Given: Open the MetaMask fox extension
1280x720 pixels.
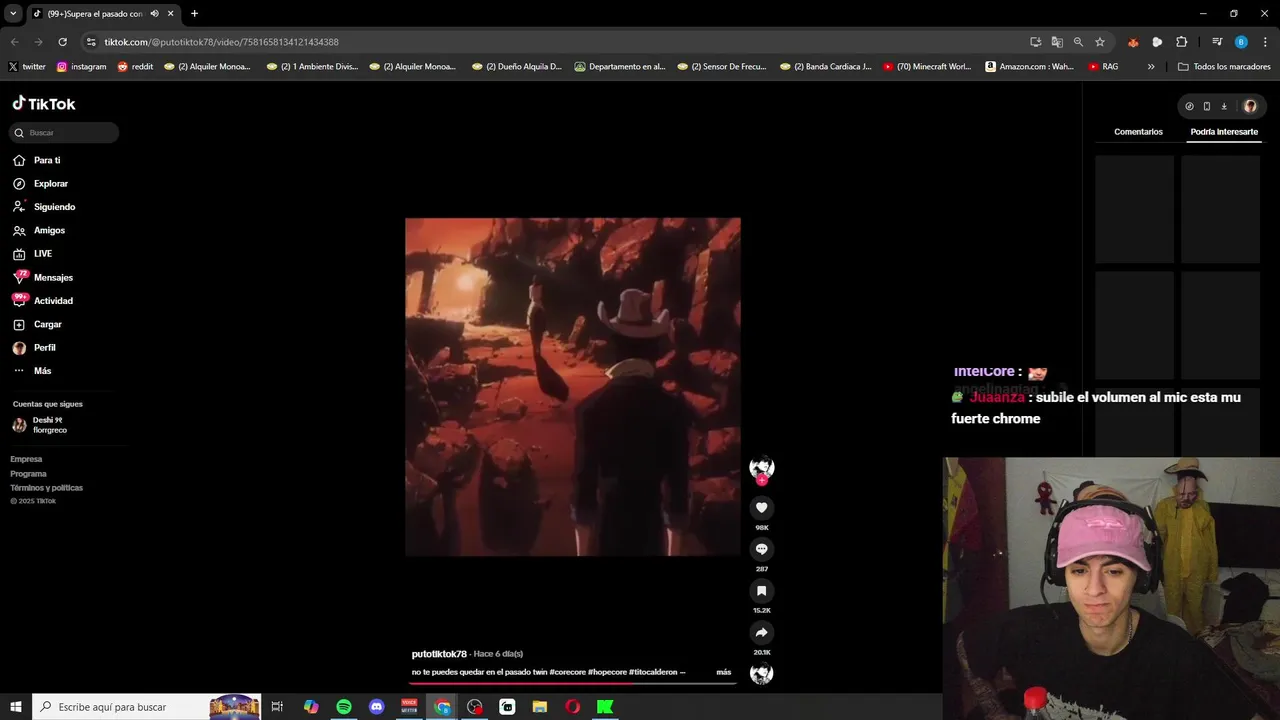Looking at the screenshot, I should pyautogui.click(x=1133, y=42).
